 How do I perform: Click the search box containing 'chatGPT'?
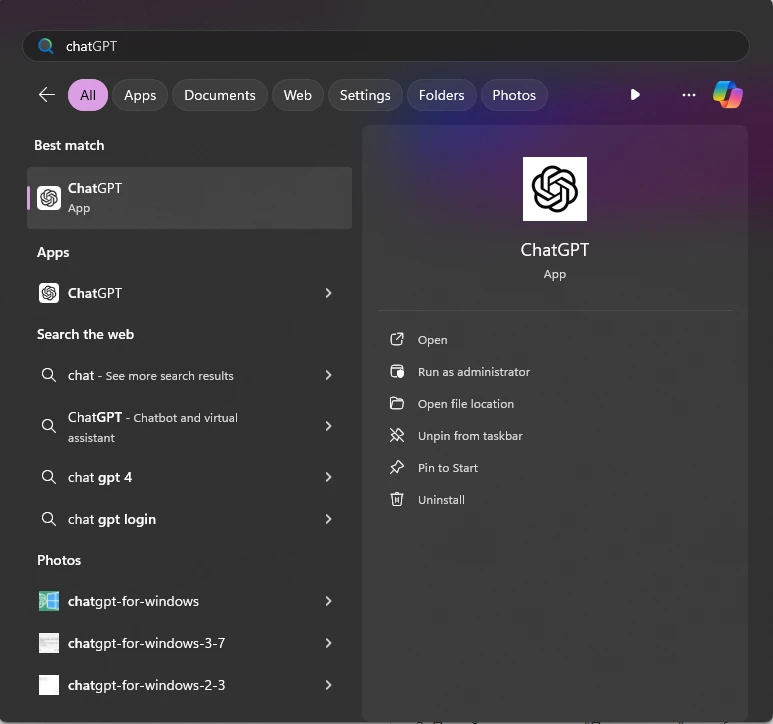pos(386,46)
